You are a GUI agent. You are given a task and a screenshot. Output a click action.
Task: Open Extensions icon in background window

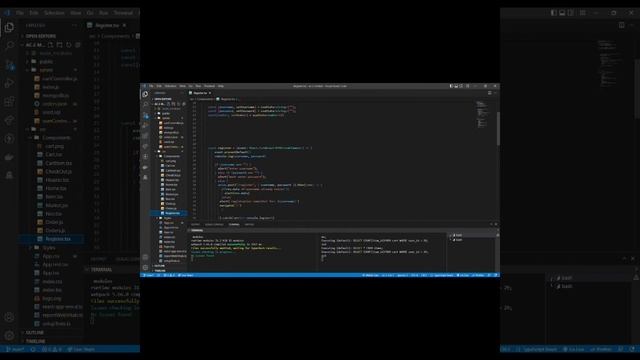(9, 101)
